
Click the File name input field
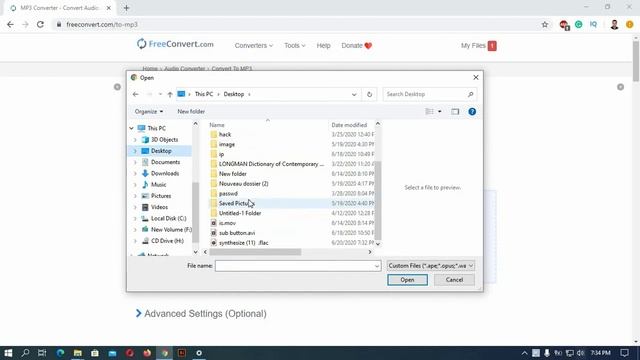(298, 266)
